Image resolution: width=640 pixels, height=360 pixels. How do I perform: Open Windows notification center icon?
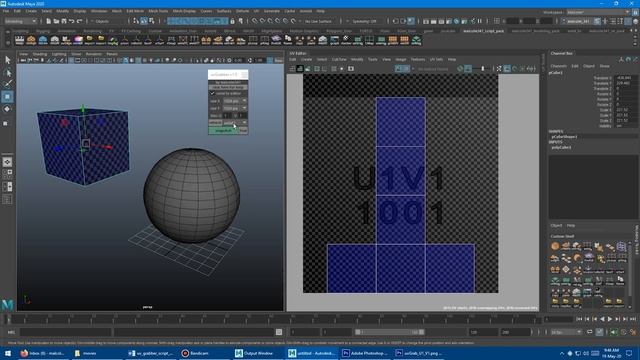629,353
